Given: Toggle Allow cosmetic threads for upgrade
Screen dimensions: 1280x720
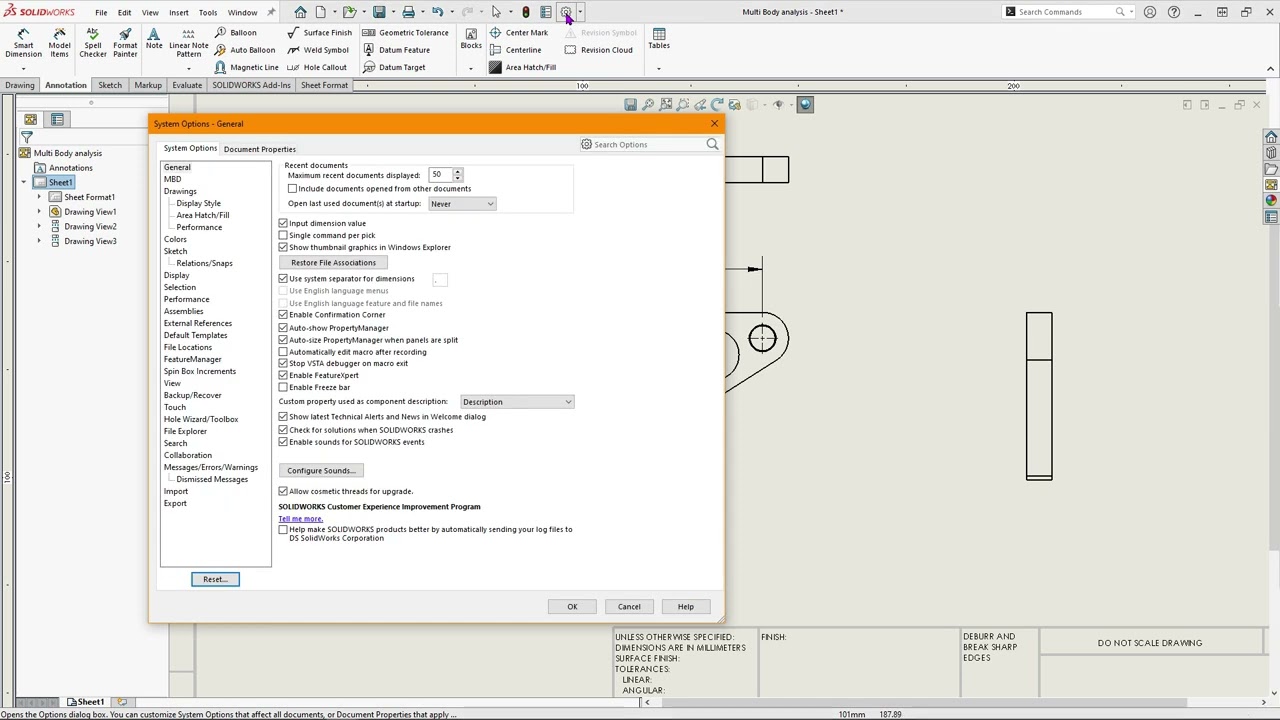Looking at the screenshot, I should coord(283,491).
